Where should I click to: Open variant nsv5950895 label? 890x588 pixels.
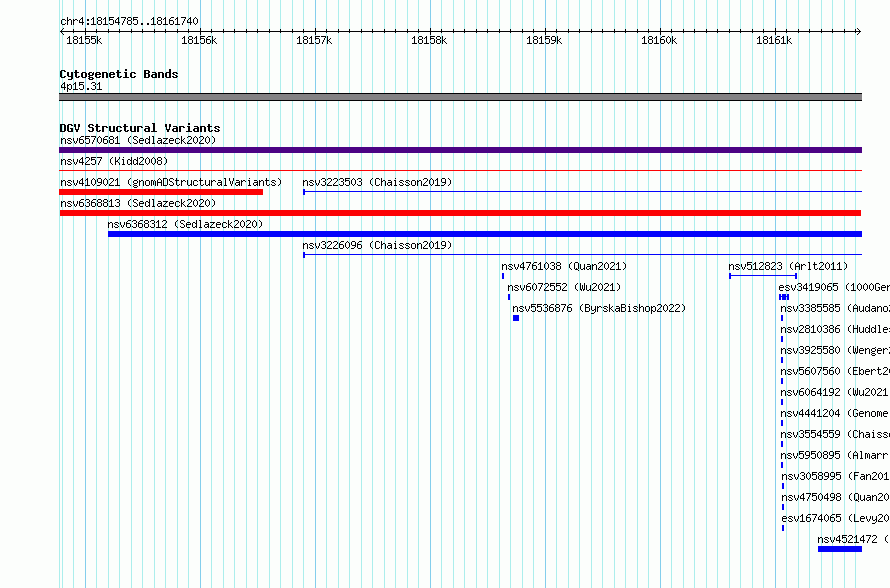835,455
